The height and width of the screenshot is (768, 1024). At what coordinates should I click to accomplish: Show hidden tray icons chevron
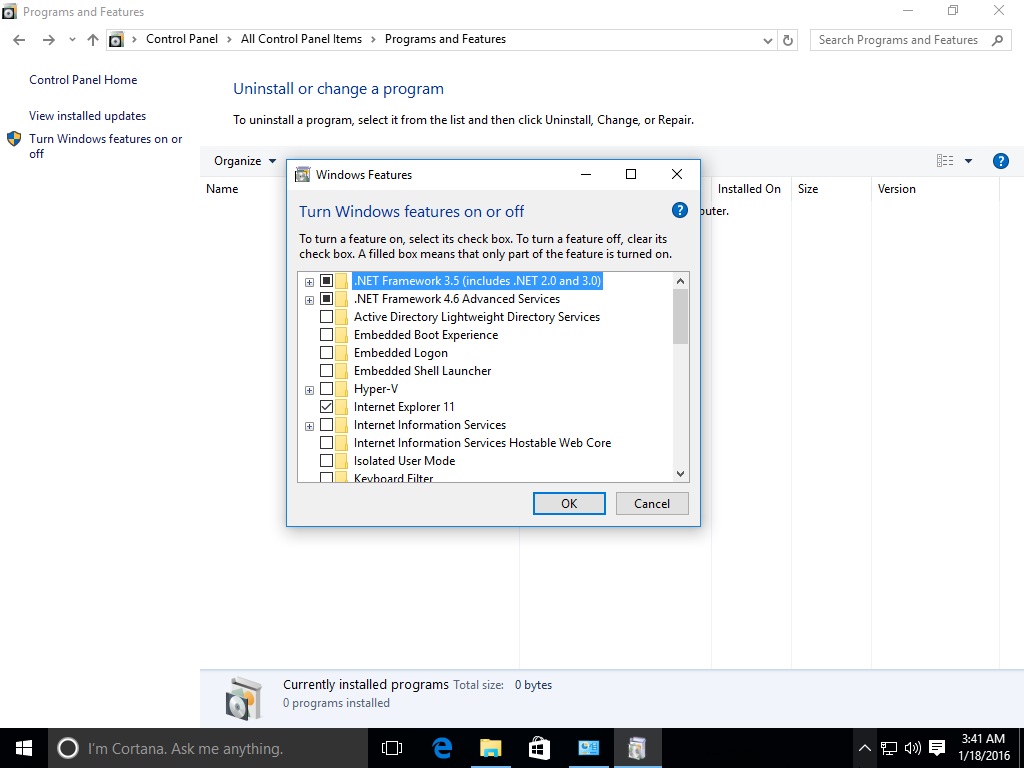pos(864,748)
